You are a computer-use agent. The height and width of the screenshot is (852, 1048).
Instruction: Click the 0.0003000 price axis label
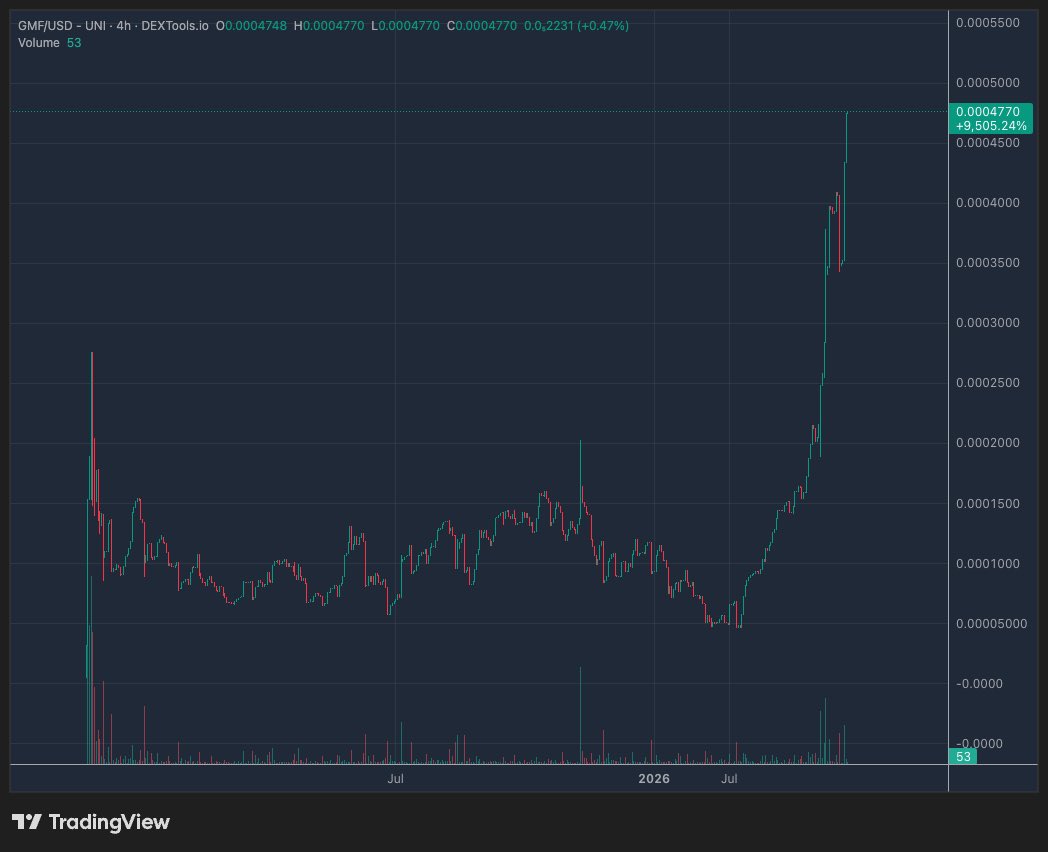pos(988,323)
